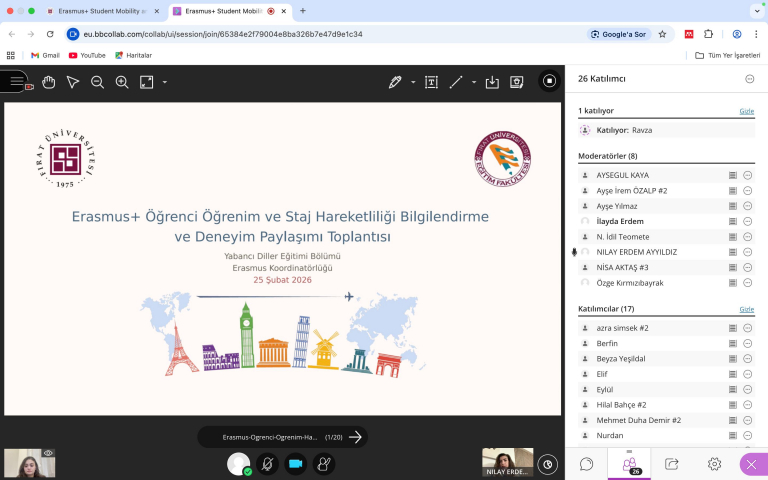Toggle the camera video button
Screen dimensions: 768x480
[x=295, y=464]
